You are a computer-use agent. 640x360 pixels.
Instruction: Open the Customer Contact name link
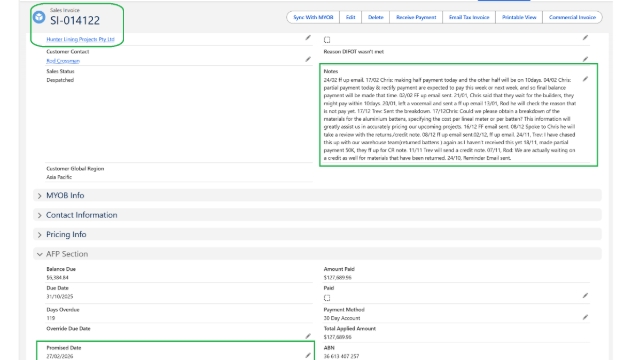coord(63,61)
